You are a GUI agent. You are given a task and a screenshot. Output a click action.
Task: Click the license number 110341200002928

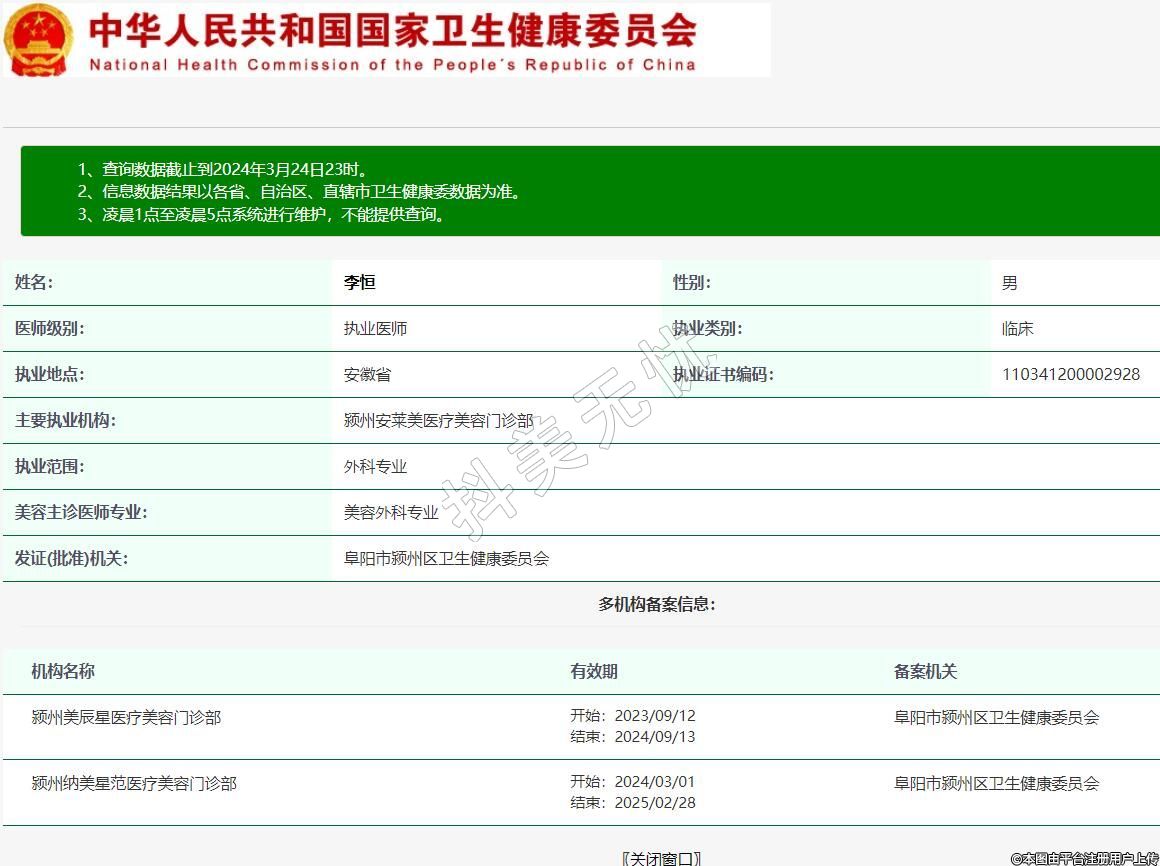tap(1070, 375)
